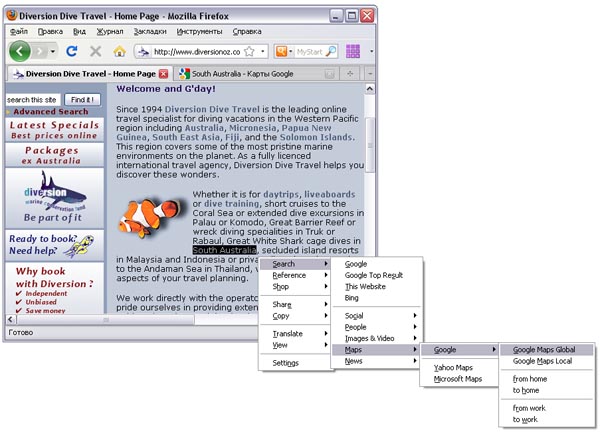Open Packages ex Australia link
The height and width of the screenshot is (432, 600).
(x=54, y=155)
